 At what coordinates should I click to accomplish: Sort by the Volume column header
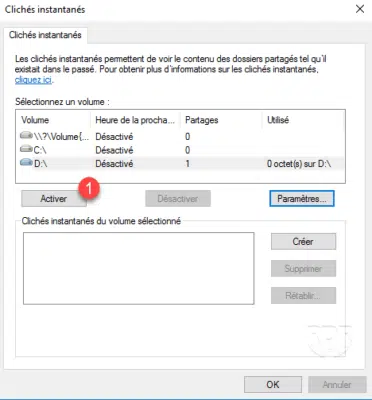pyautogui.click(x=53, y=120)
